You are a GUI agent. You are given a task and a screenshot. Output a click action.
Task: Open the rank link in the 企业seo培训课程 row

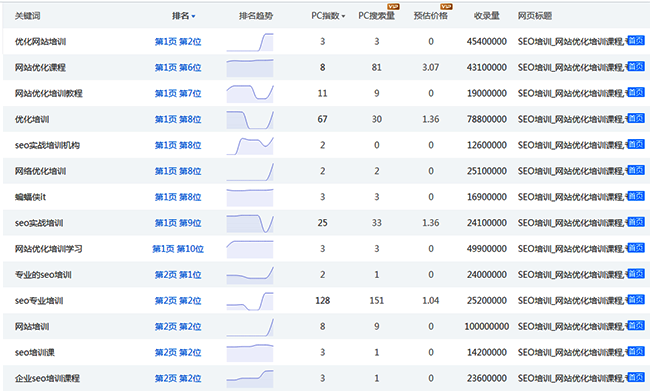tap(178, 379)
